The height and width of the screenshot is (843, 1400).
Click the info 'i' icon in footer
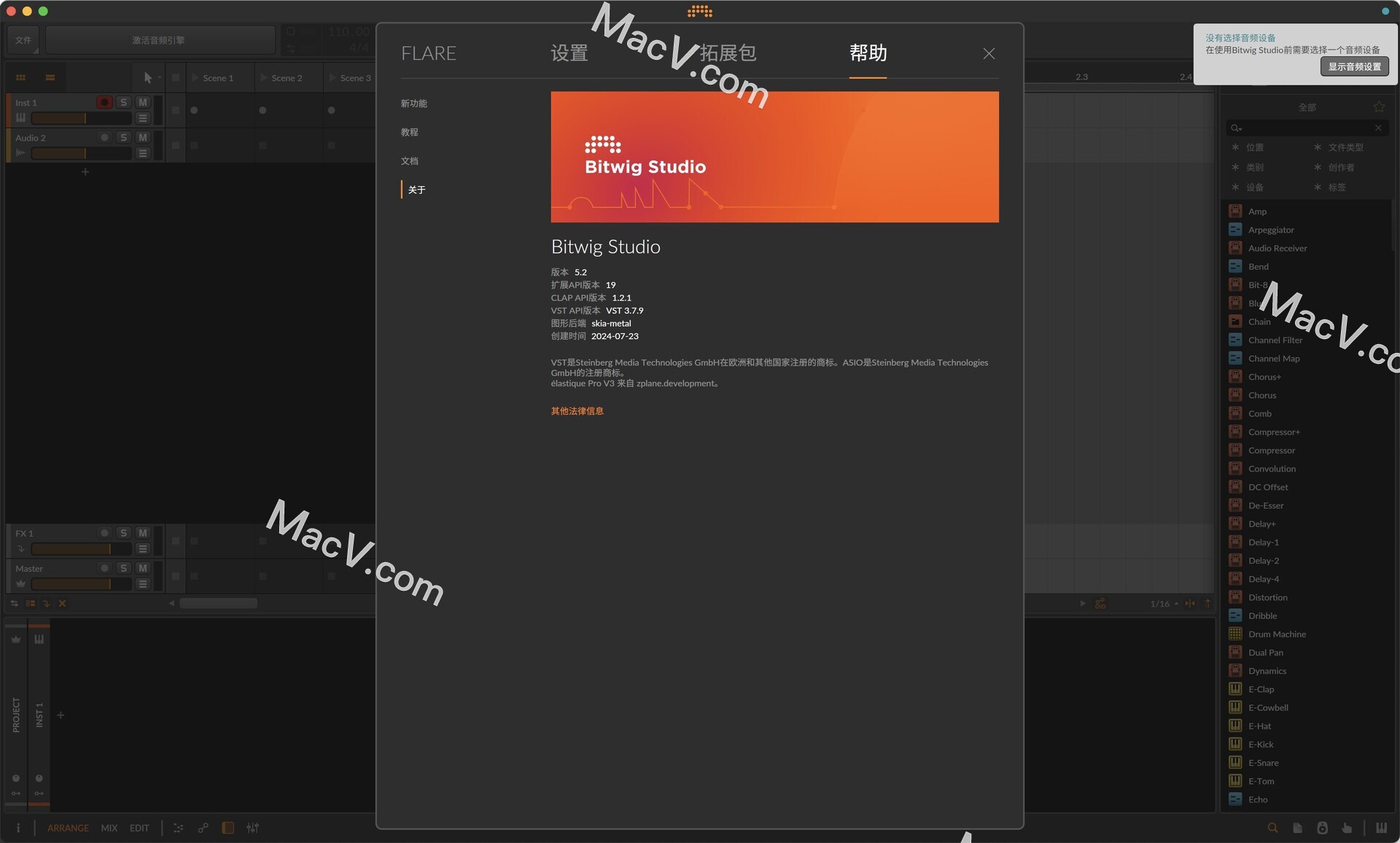click(x=18, y=828)
